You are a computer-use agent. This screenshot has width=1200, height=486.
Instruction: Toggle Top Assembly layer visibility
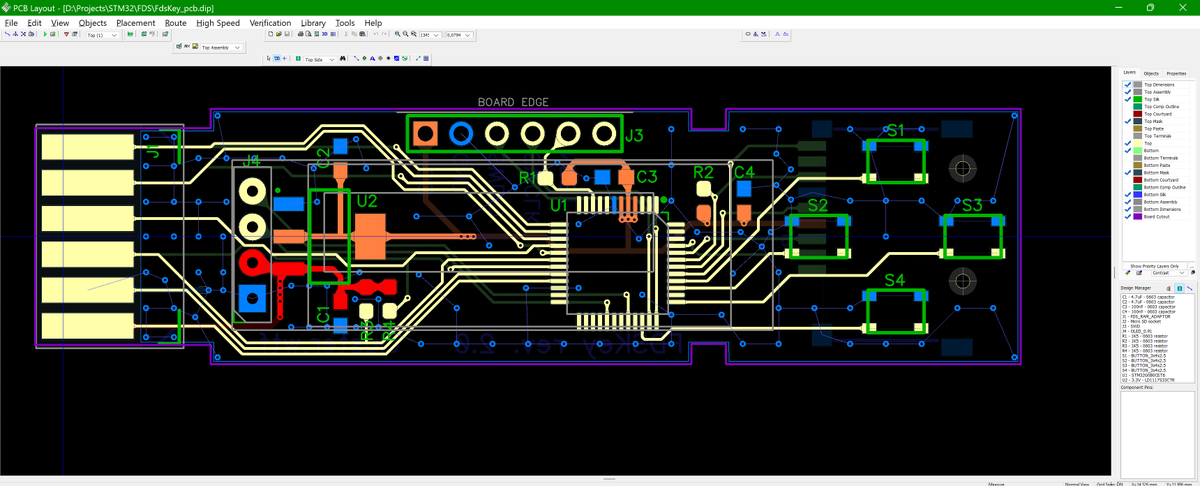[1128, 92]
